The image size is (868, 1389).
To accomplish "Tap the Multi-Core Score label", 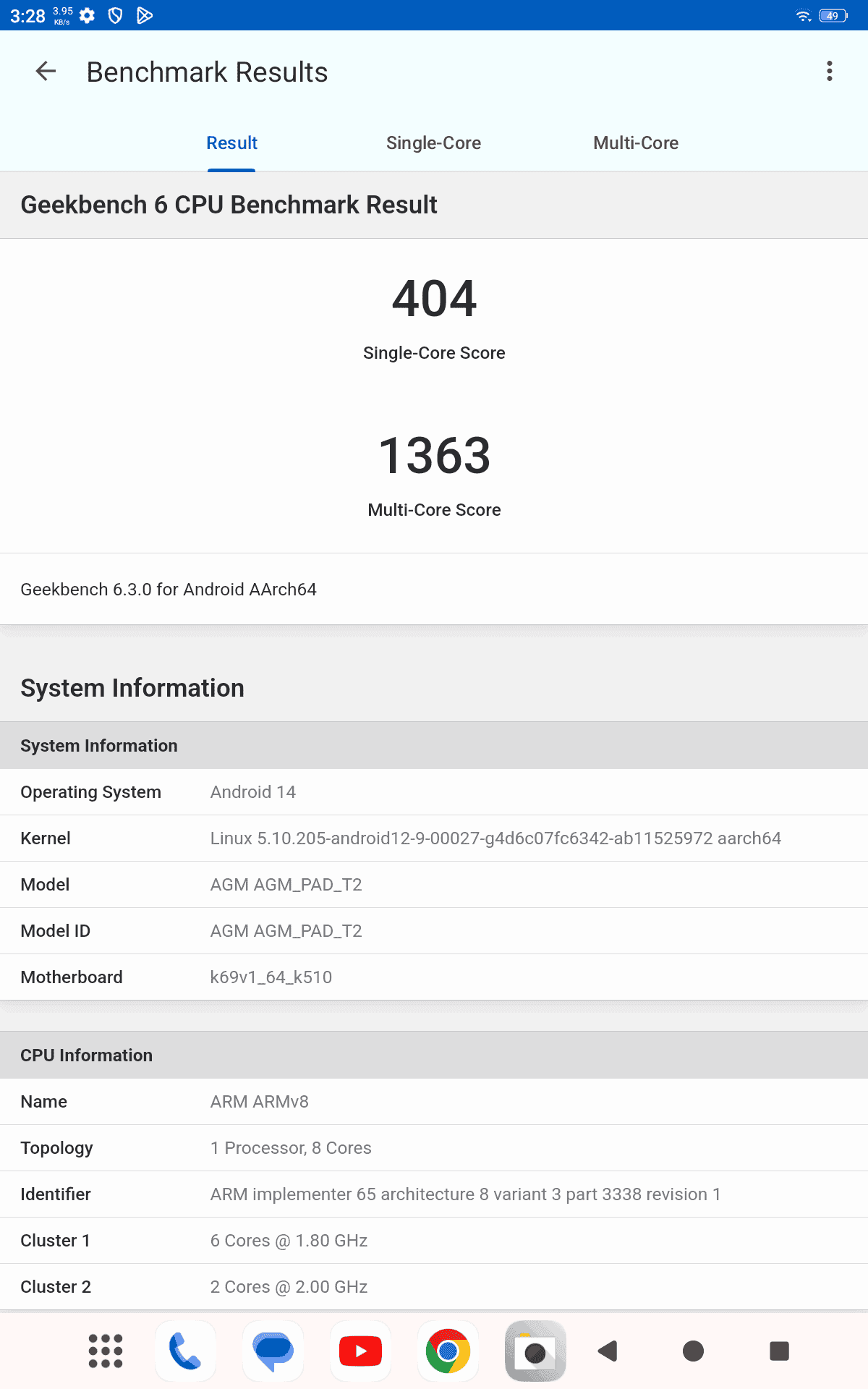I will pyautogui.click(x=434, y=510).
